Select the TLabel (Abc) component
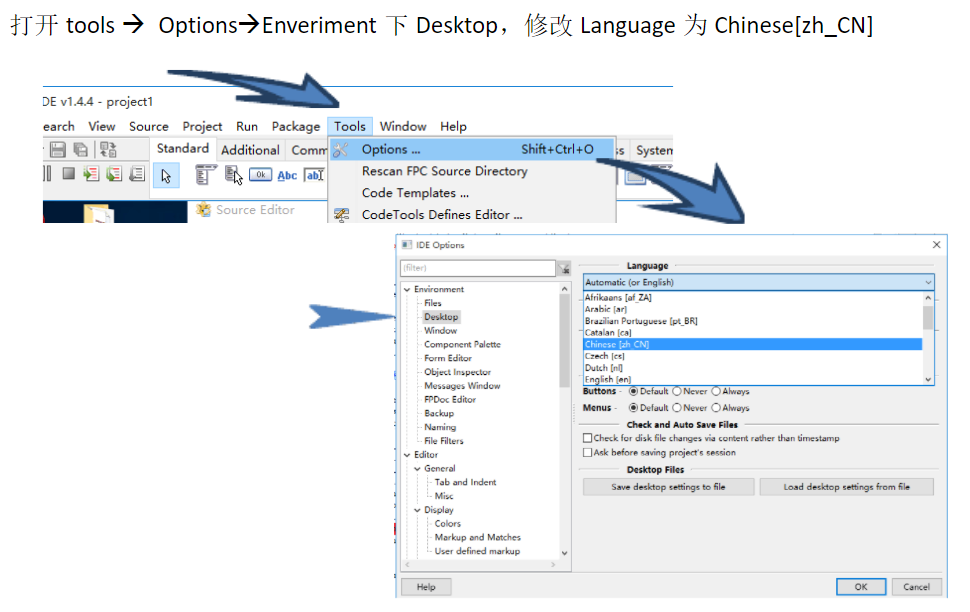 pos(286,175)
